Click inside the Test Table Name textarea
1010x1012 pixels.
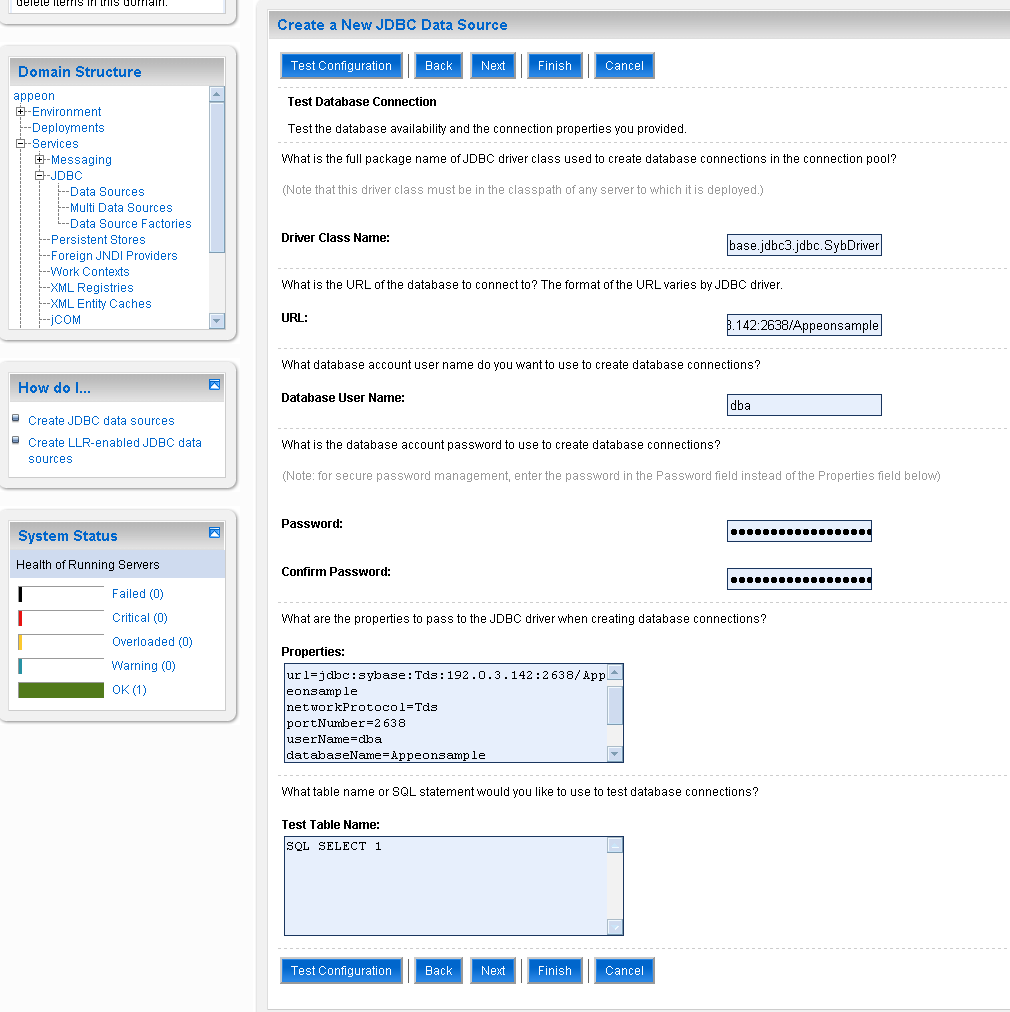(x=445, y=885)
